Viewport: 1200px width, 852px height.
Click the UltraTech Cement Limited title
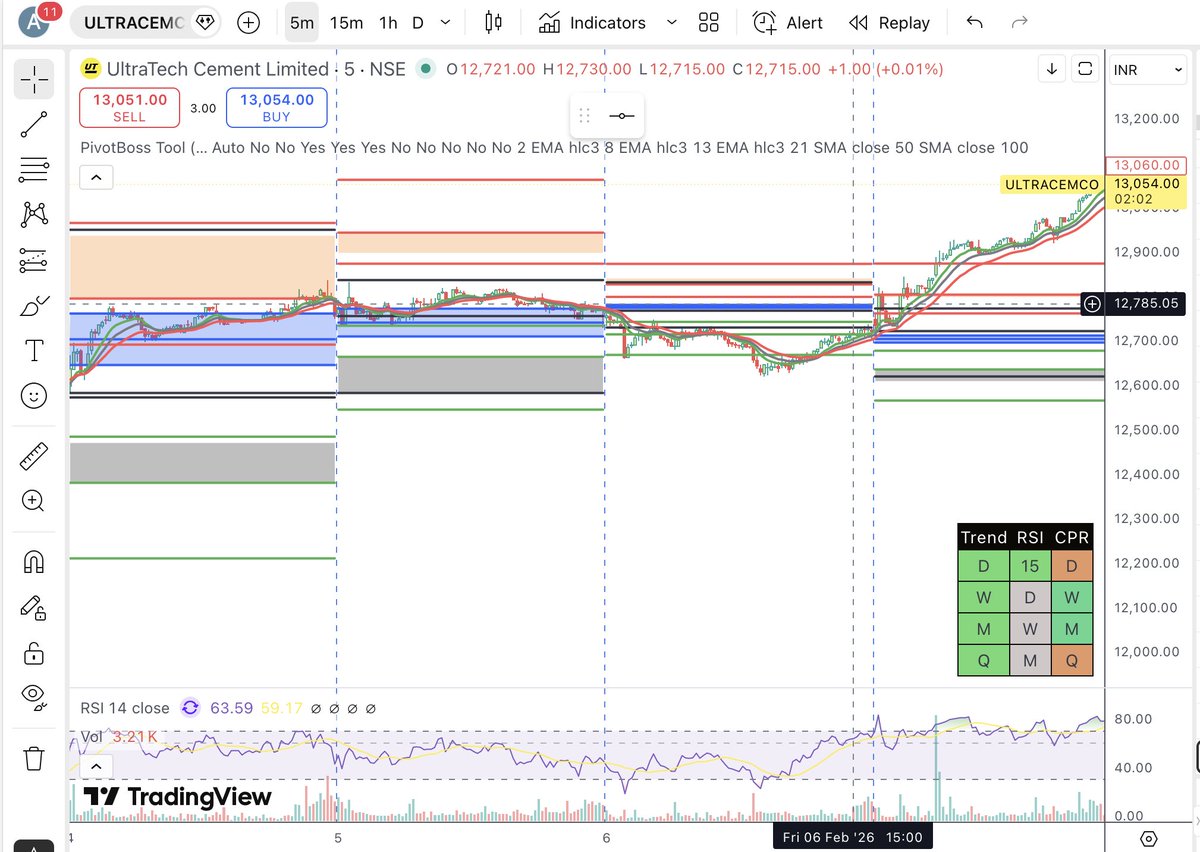220,69
